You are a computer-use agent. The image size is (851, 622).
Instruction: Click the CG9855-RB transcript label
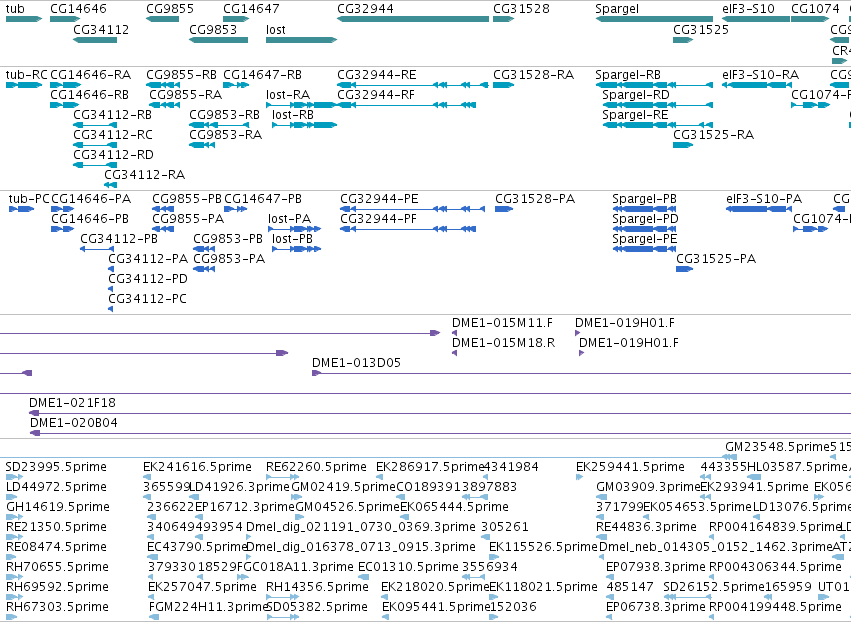(x=181, y=75)
